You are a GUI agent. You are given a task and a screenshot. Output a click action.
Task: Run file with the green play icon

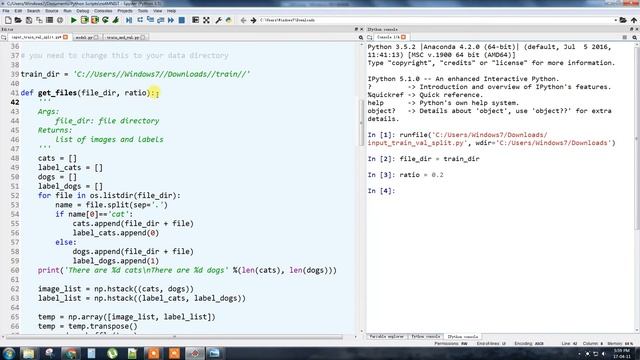(x=73, y=20)
